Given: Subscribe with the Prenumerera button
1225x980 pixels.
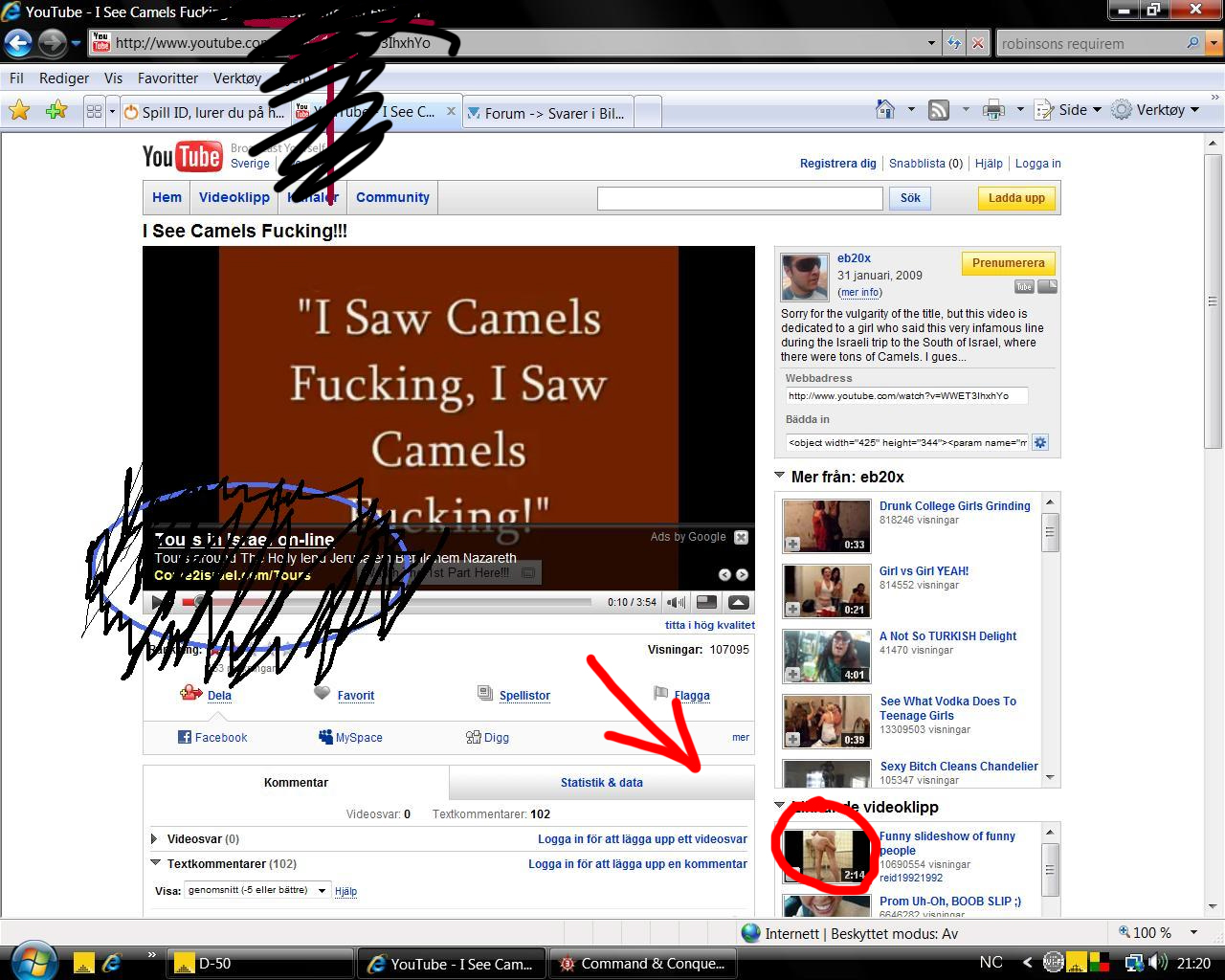Looking at the screenshot, I should pos(1009,263).
